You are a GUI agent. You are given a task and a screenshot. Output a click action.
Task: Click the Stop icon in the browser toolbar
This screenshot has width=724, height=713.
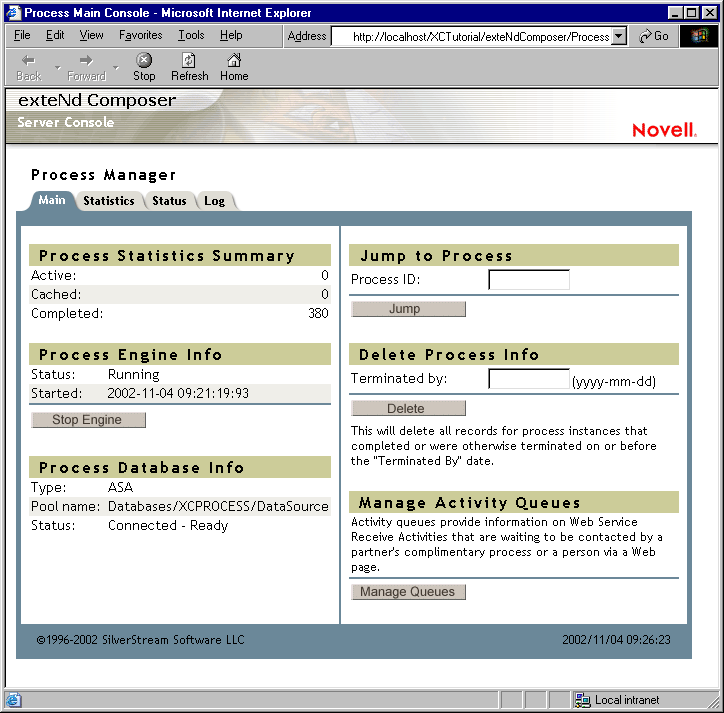pos(144,60)
